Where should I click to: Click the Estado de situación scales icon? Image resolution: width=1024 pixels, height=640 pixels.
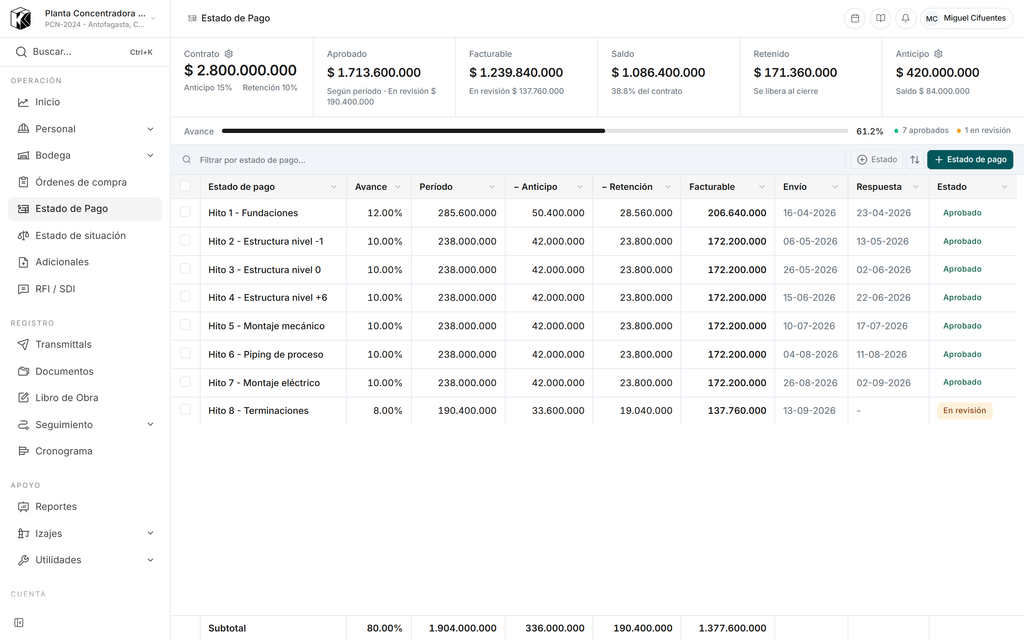pos(23,235)
